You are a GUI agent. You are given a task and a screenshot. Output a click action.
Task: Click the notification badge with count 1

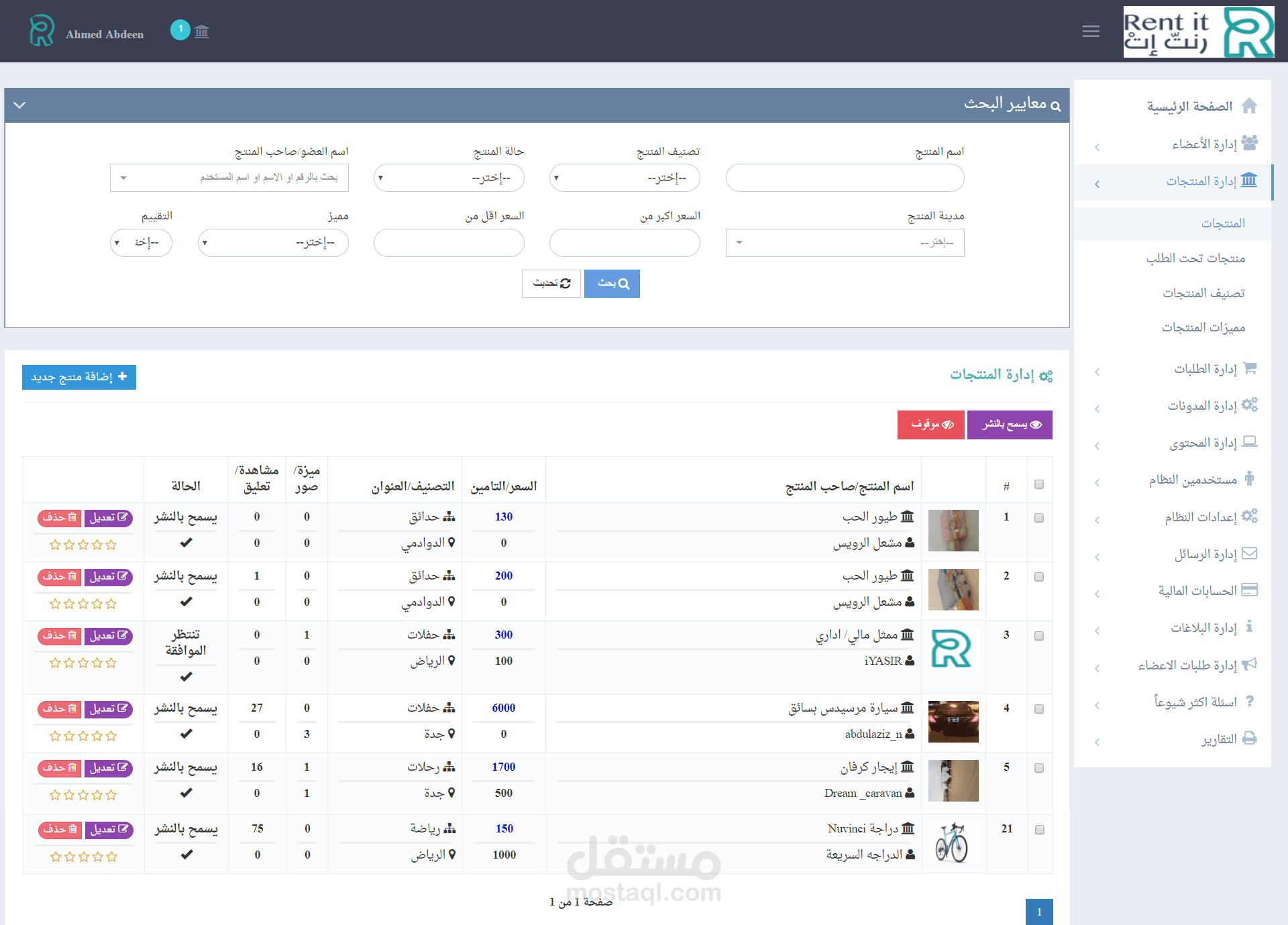pos(180,30)
